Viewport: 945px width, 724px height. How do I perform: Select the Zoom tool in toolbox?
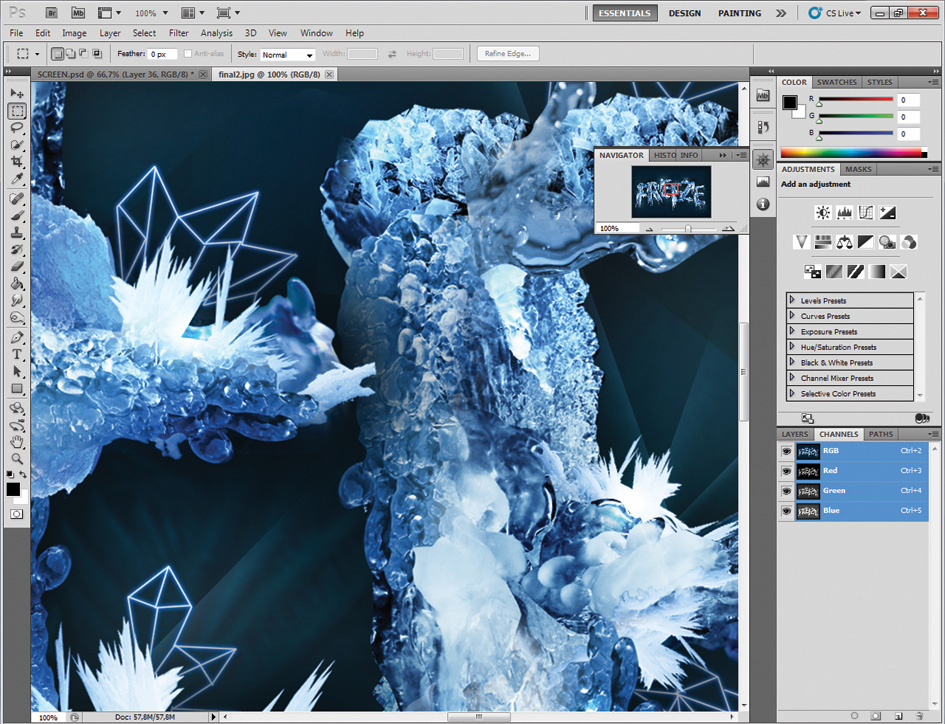pos(17,458)
